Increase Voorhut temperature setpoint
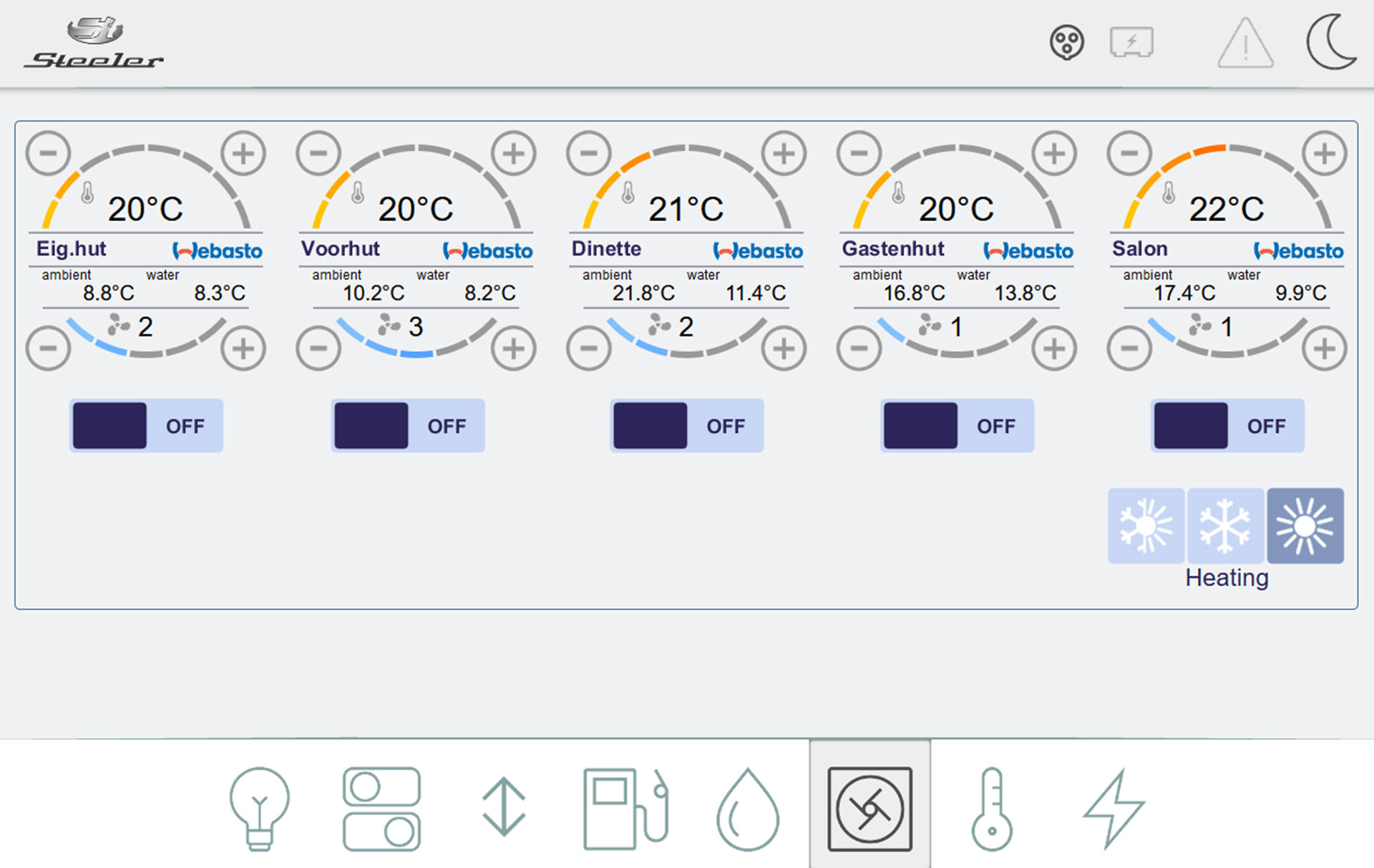This screenshot has height=868, width=1374. pos(513,153)
